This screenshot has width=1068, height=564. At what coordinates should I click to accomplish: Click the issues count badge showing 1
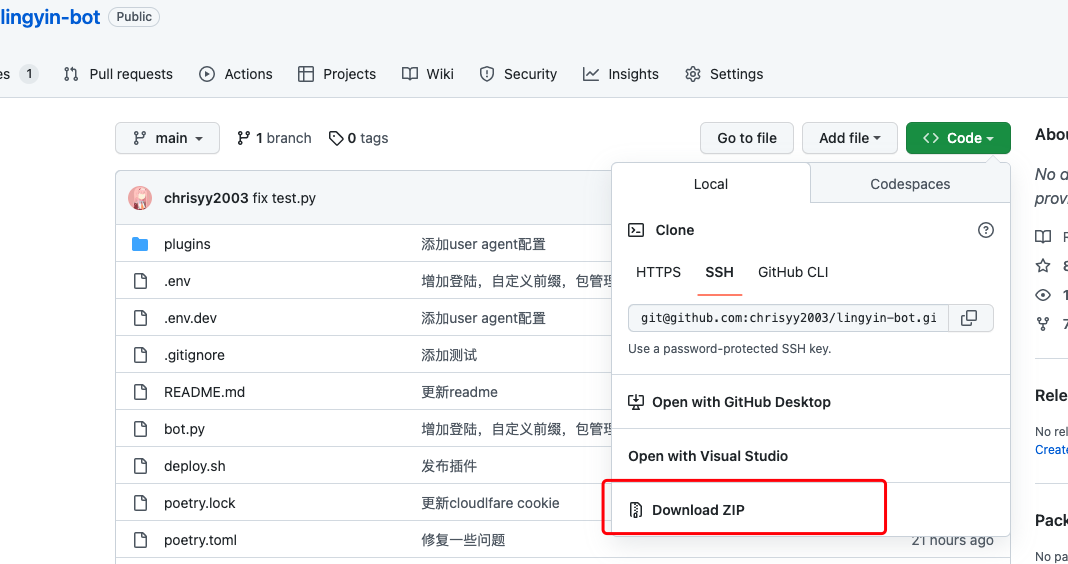(x=29, y=74)
